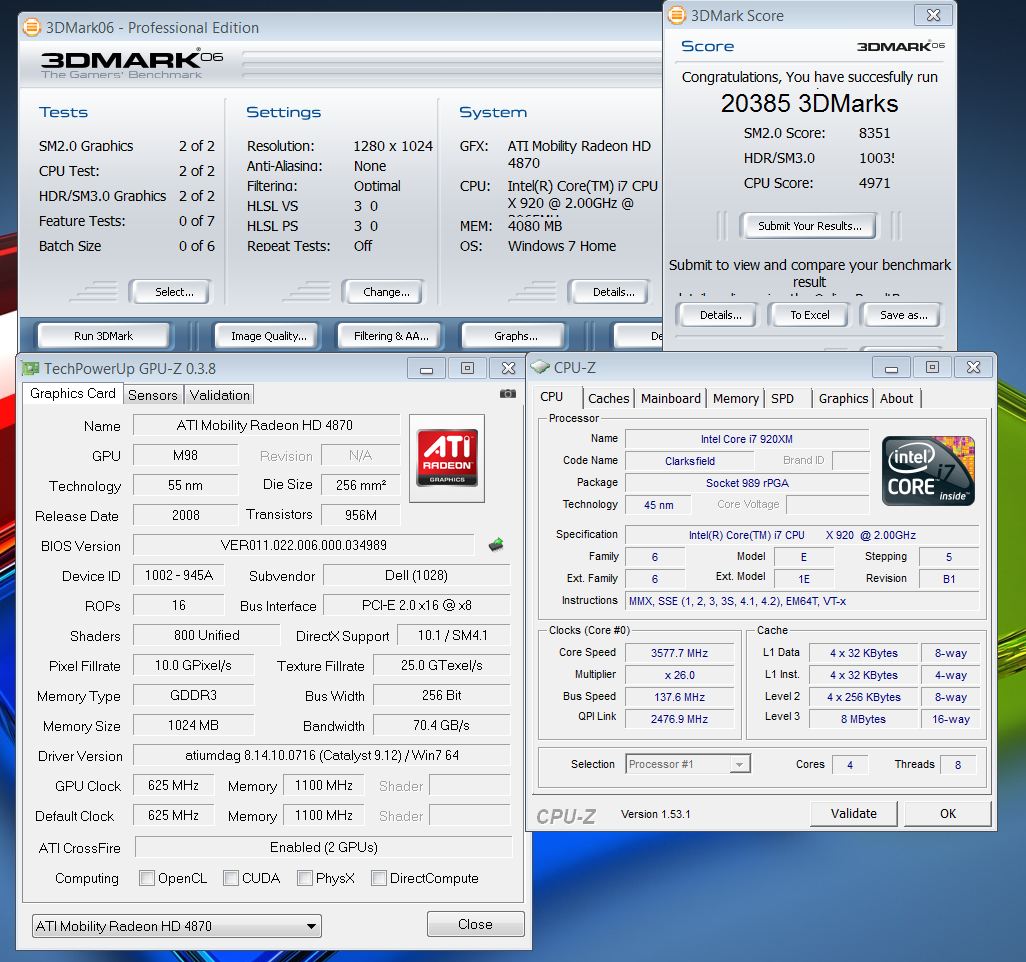Click Submit Your Results button
The image size is (1026, 962).
[x=809, y=226]
